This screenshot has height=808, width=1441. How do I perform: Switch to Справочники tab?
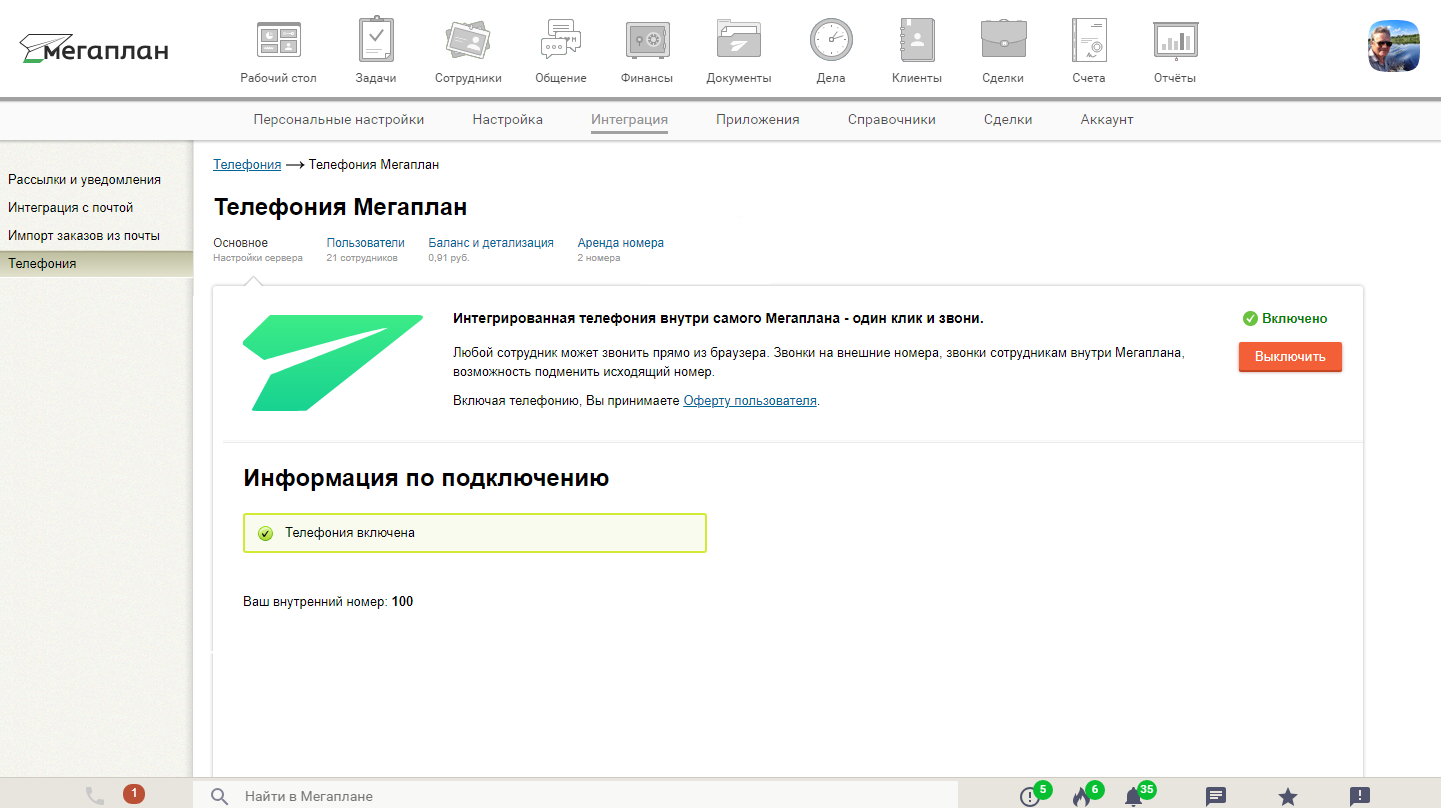[892, 119]
